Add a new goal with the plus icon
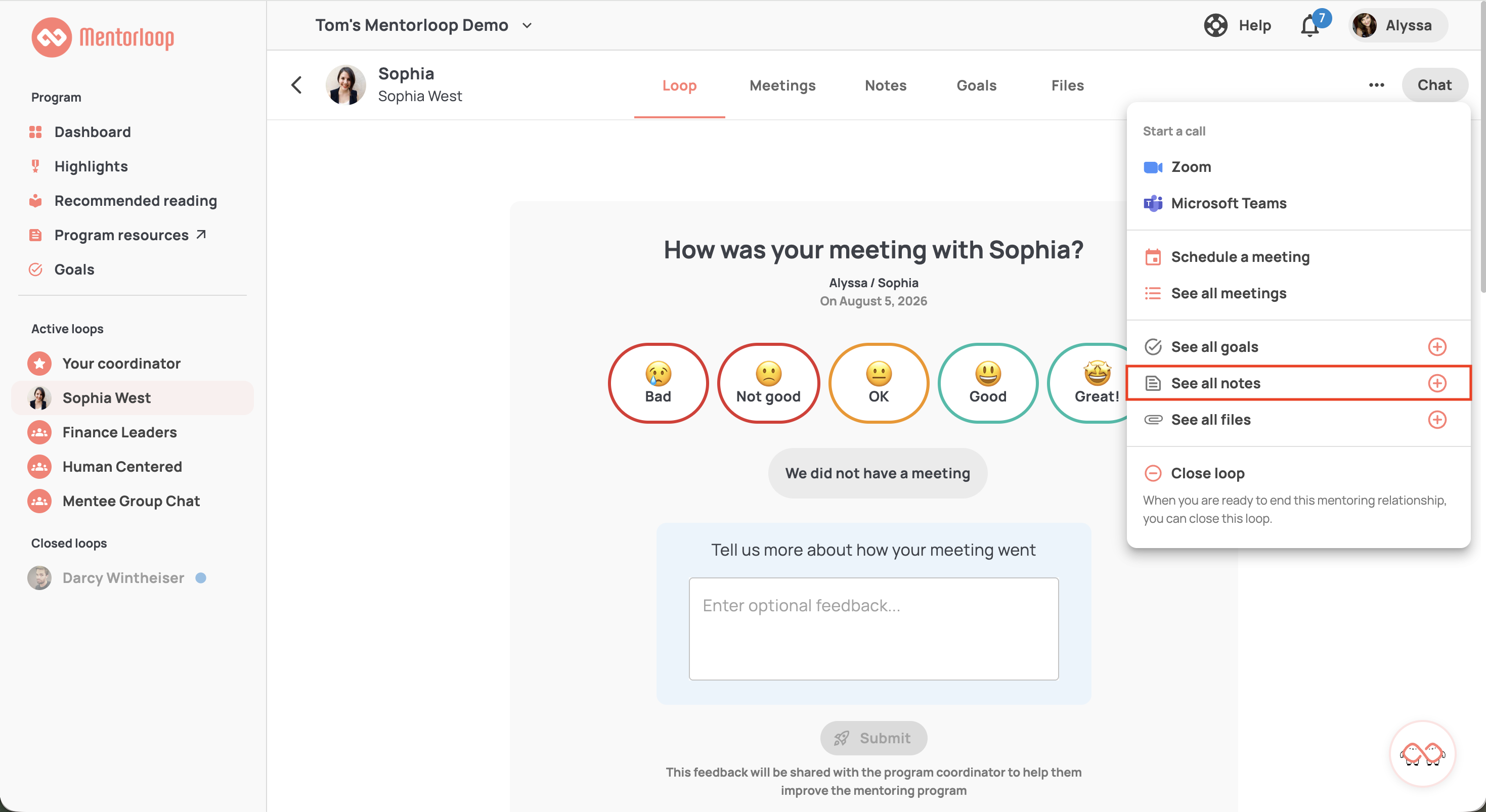The width and height of the screenshot is (1486, 812). tap(1437, 347)
